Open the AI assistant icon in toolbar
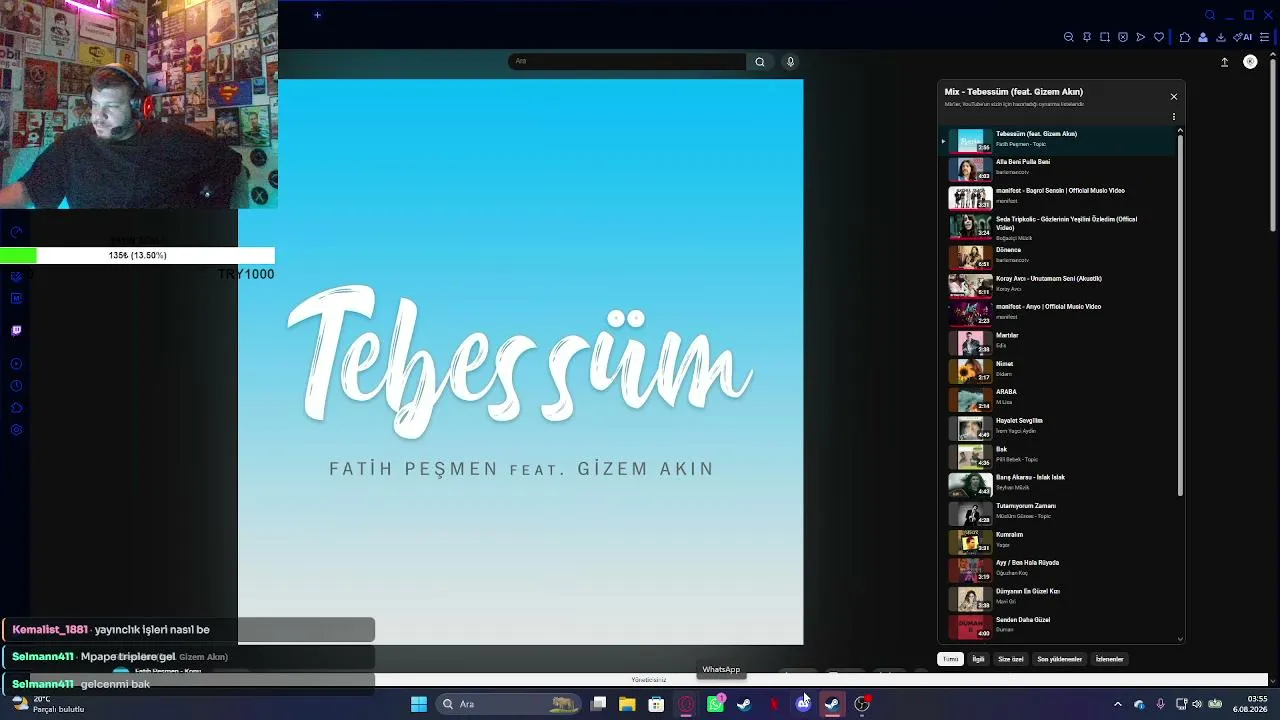Screen dimensions: 1280x720 pos(1243,37)
